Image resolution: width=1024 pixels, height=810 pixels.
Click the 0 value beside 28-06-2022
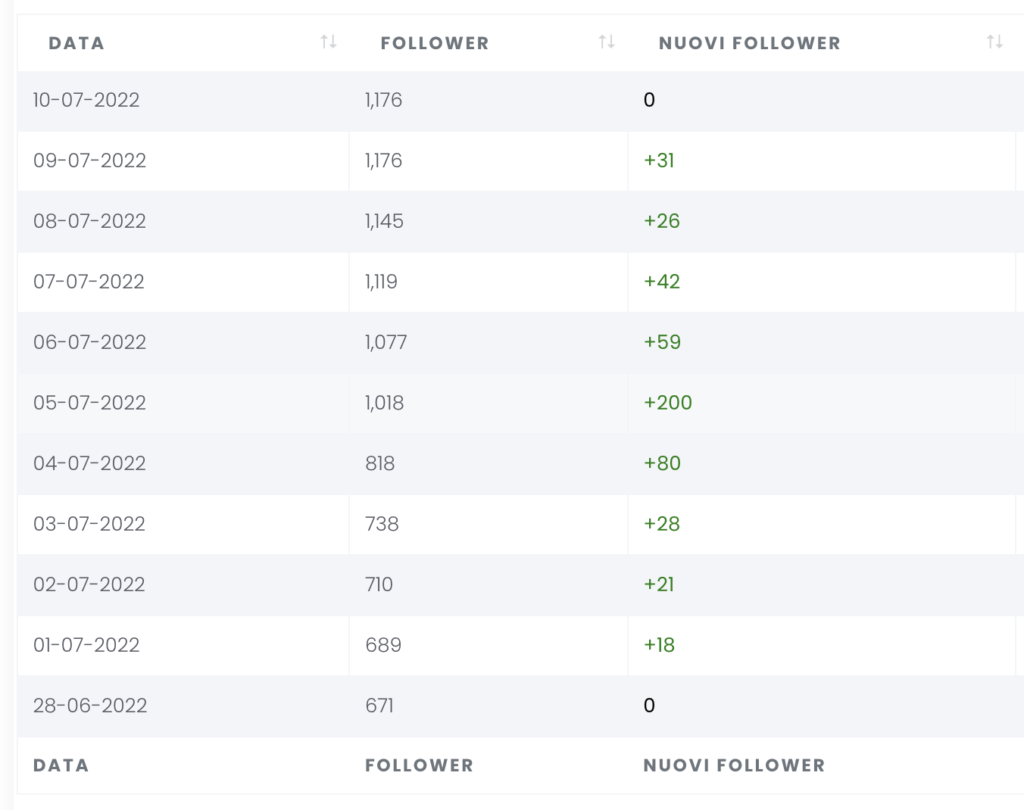coord(649,705)
